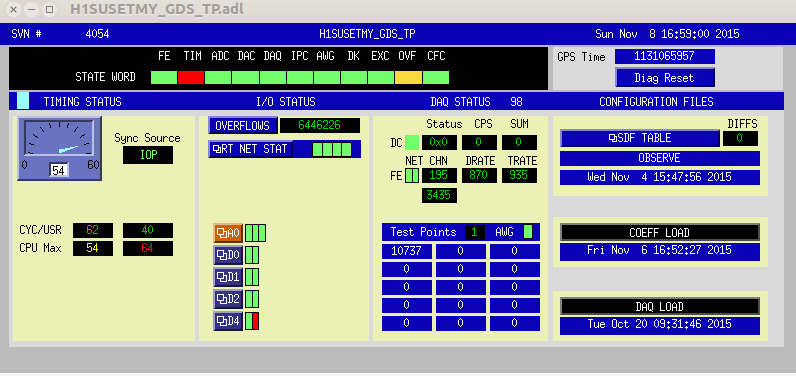Click the A0 green status bars

tap(255, 233)
